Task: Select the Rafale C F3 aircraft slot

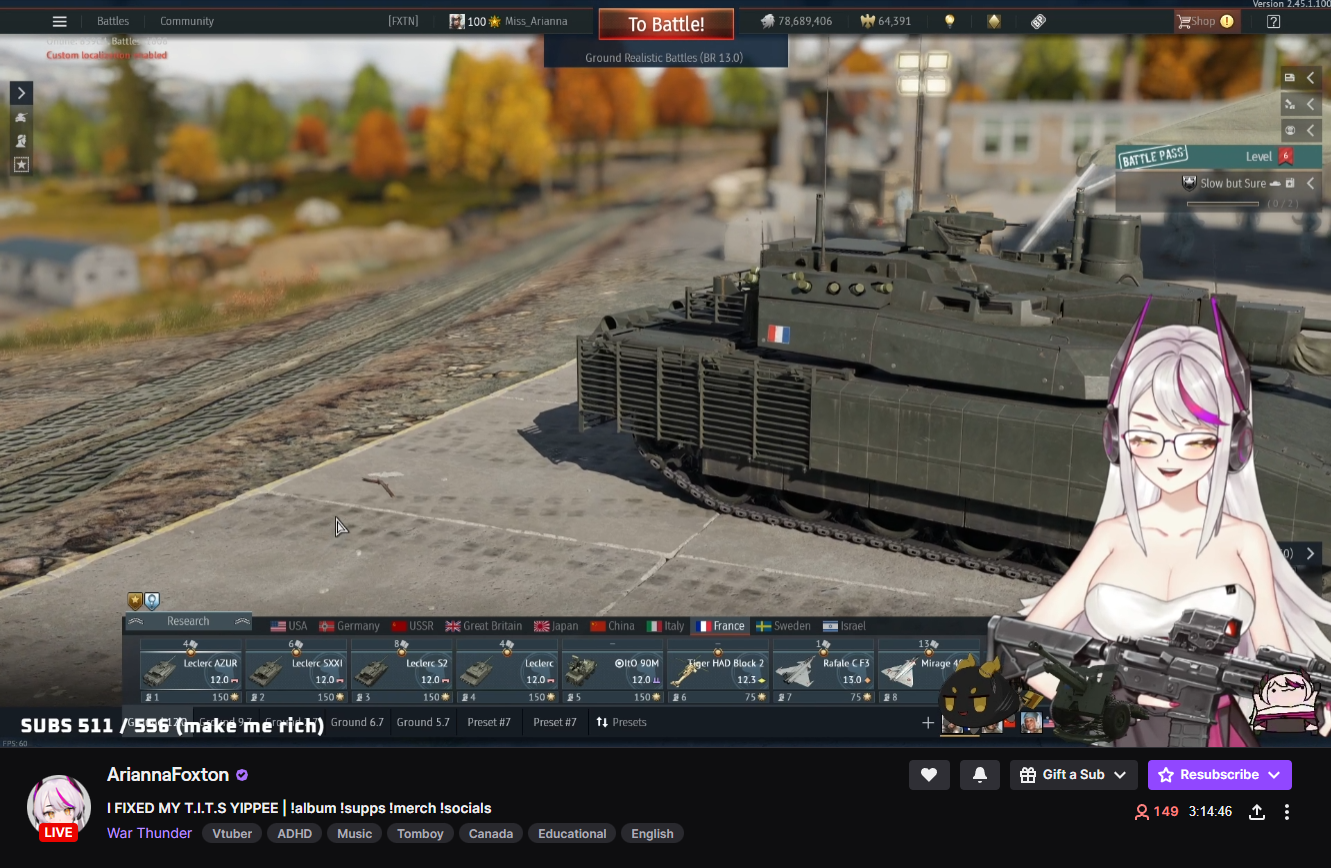Action: [x=823, y=672]
